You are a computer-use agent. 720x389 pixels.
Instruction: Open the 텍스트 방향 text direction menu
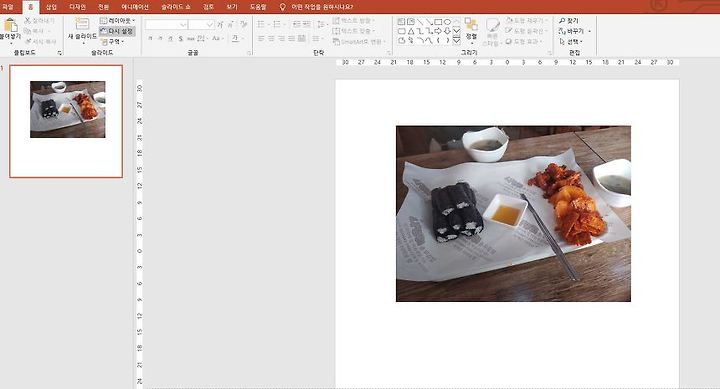(x=354, y=21)
